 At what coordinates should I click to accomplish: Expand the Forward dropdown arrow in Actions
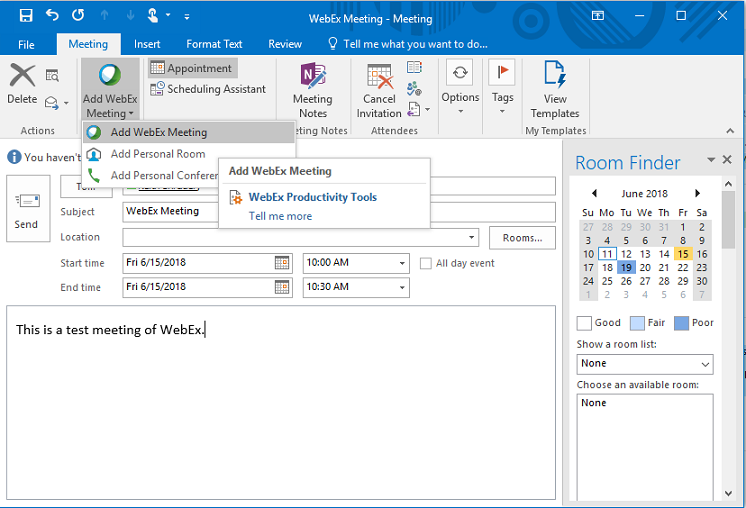pos(66,103)
